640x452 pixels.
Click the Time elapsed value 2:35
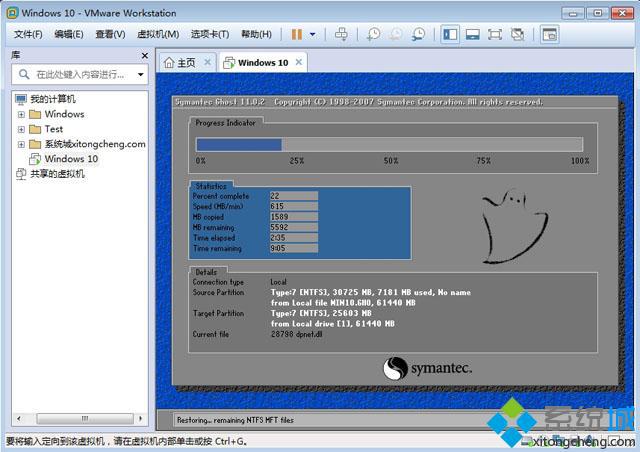pos(293,238)
